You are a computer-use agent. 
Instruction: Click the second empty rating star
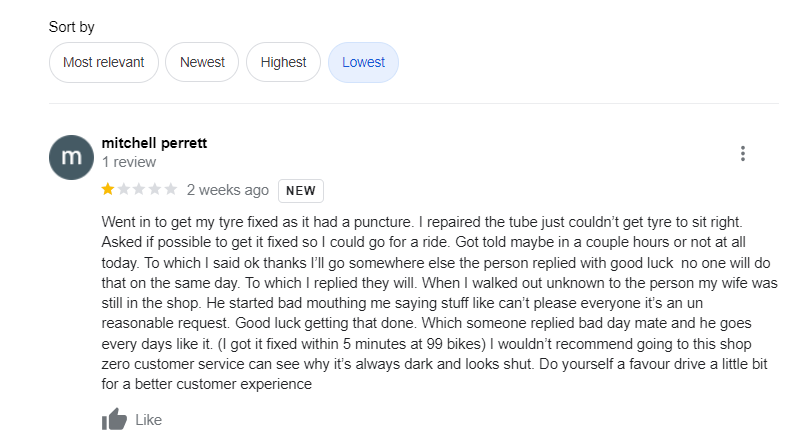[124, 189]
